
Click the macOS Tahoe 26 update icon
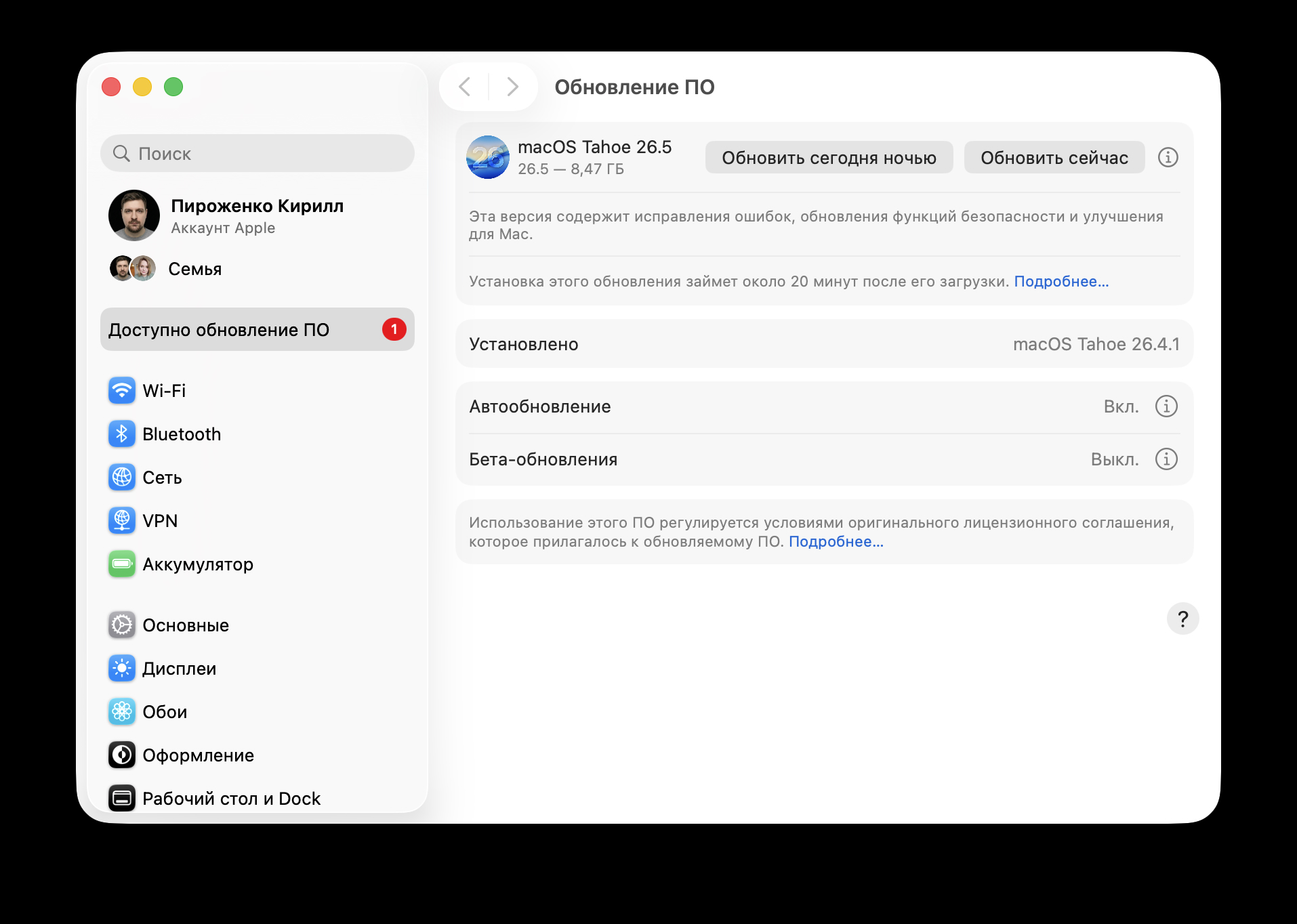pos(488,157)
